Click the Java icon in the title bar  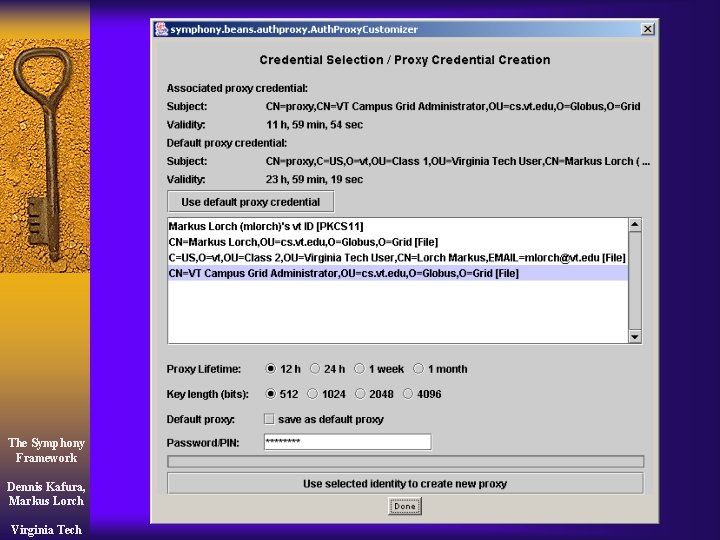coord(161,29)
